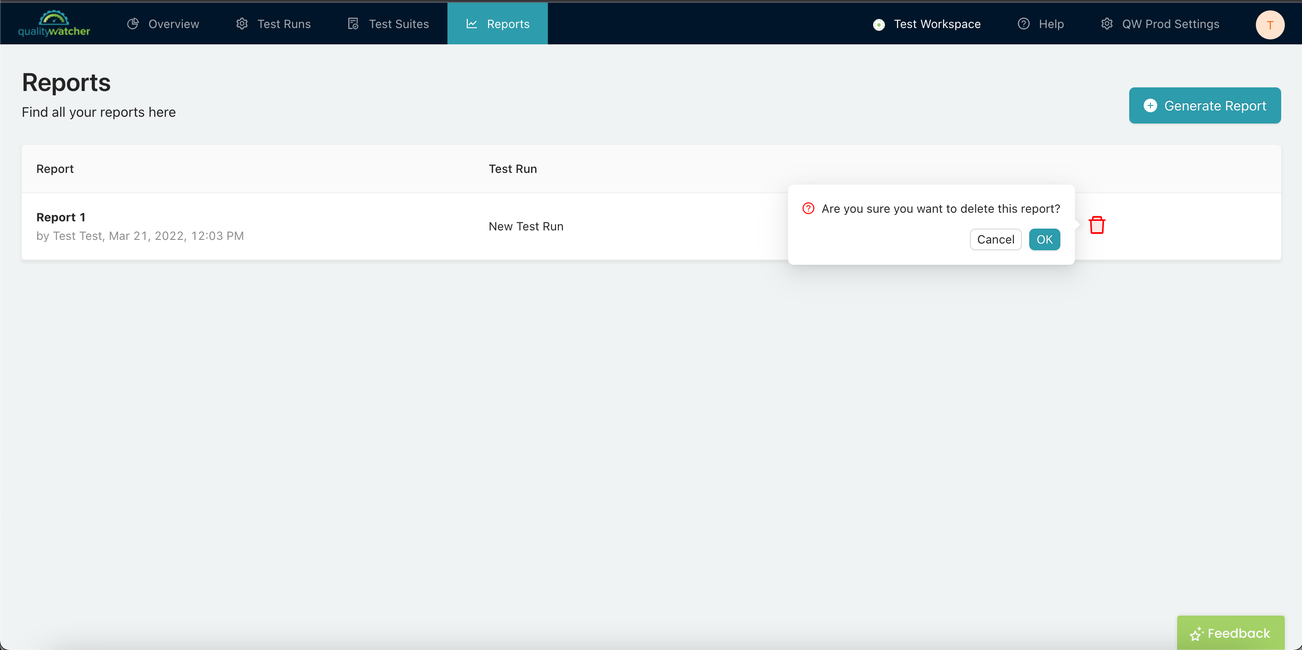Viewport: 1302px width, 650px height.
Task: Open QW Prod Settings
Action: 1160,24
